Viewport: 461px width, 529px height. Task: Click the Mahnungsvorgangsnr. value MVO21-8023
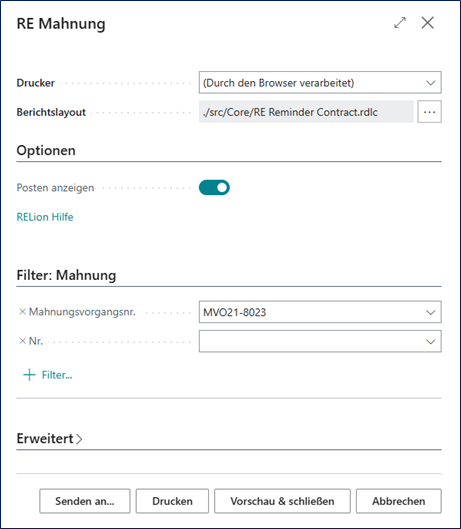pyautogui.click(x=235, y=312)
